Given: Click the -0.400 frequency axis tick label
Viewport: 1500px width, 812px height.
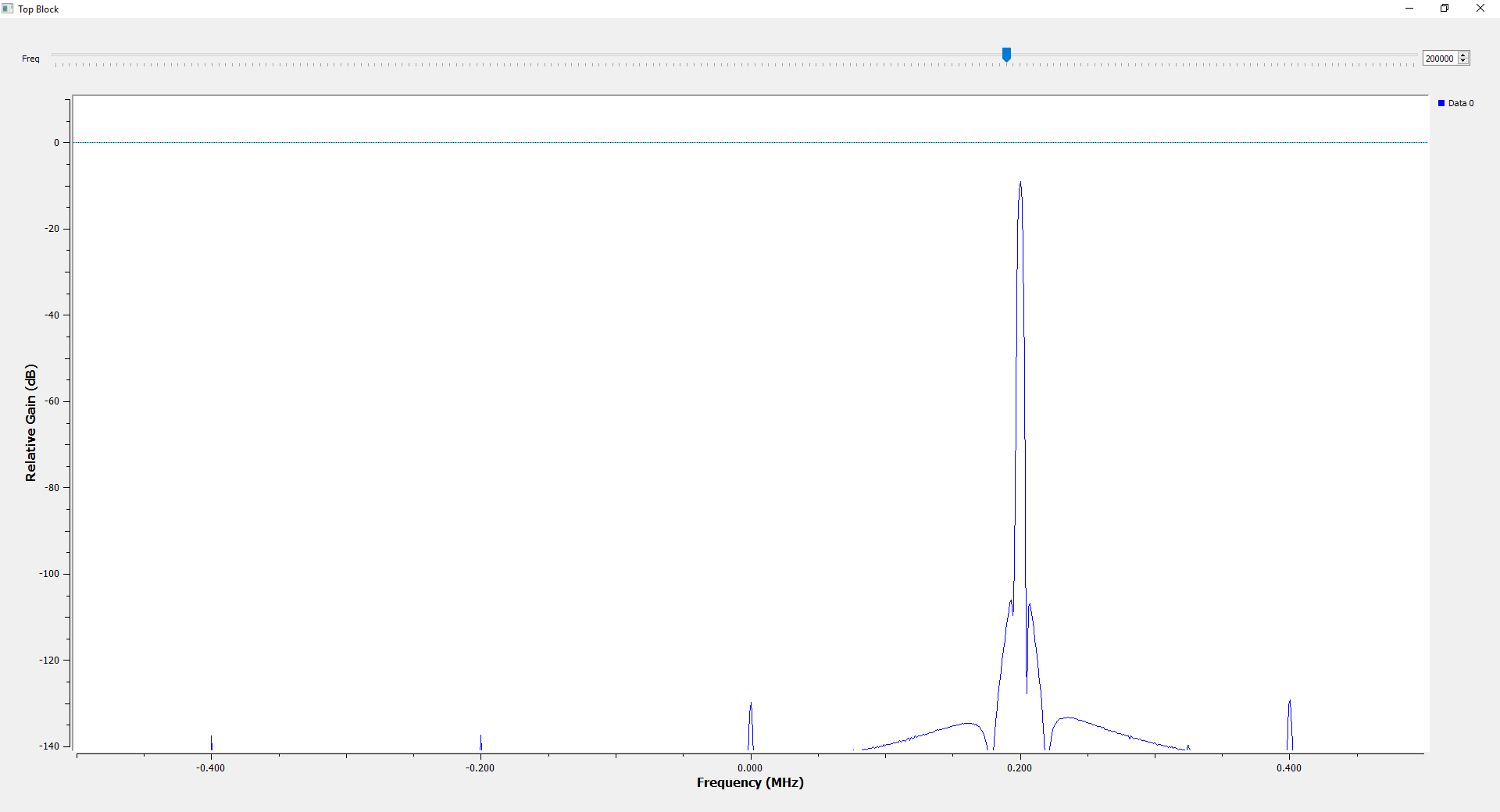Looking at the screenshot, I should pyautogui.click(x=210, y=768).
